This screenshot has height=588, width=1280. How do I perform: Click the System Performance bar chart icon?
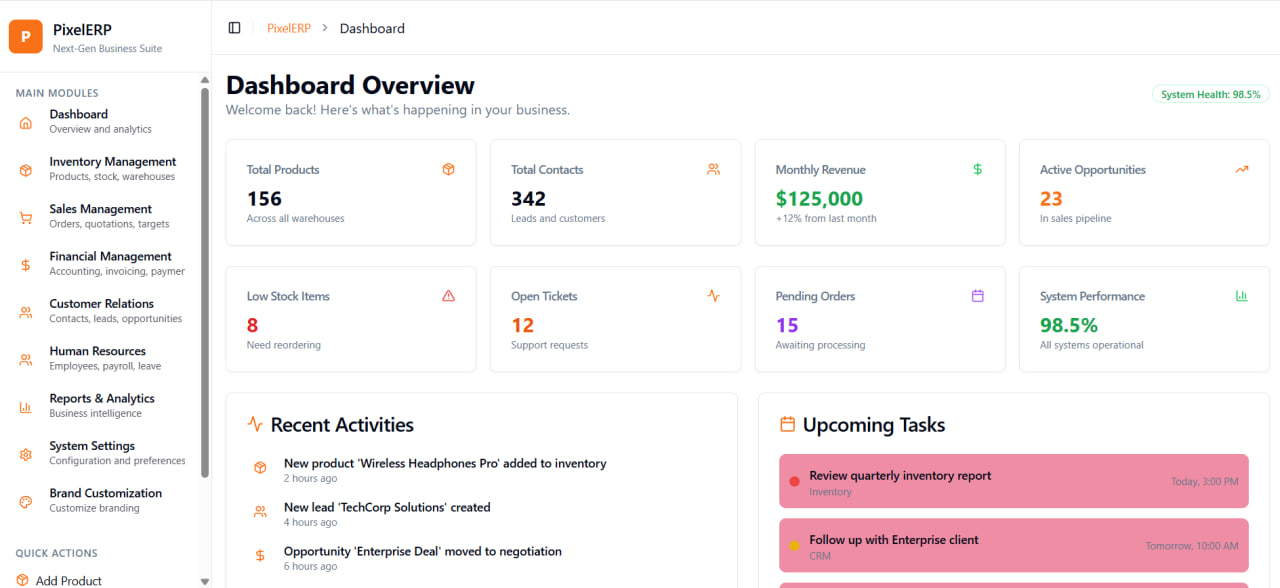tap(1242, 296)
